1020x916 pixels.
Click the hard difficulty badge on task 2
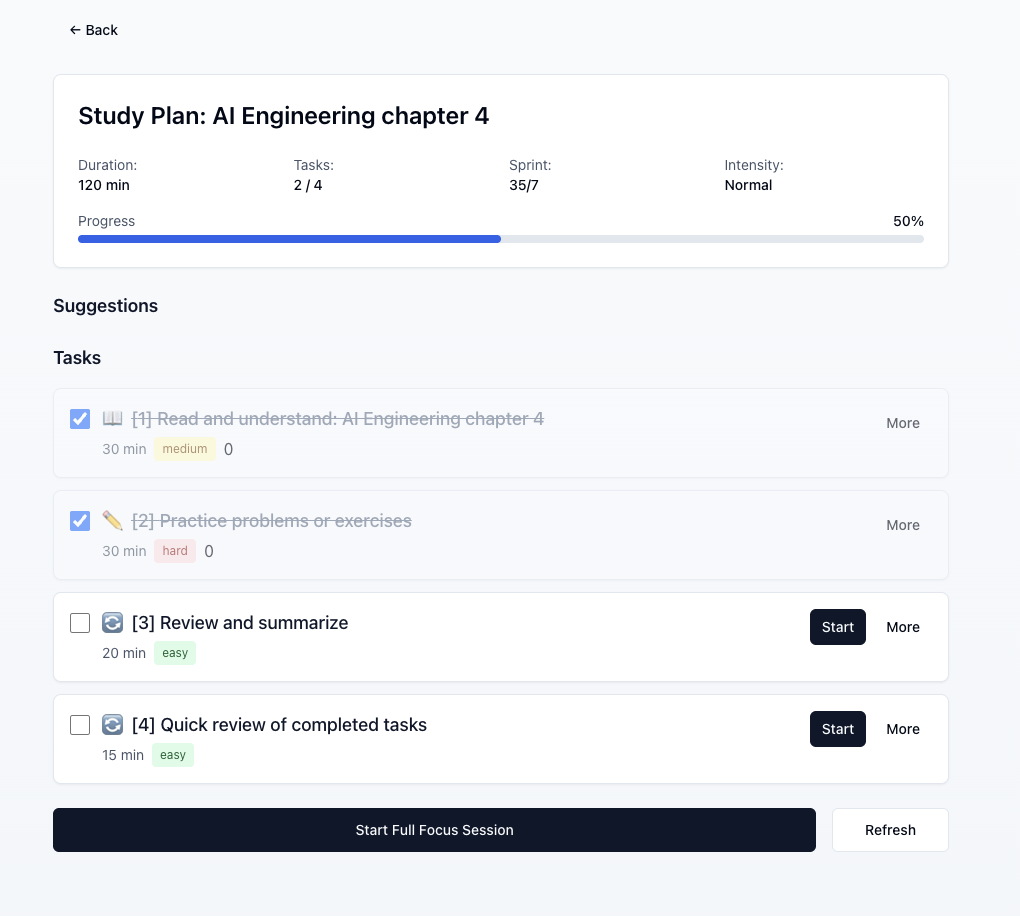[x=175, y=551]
